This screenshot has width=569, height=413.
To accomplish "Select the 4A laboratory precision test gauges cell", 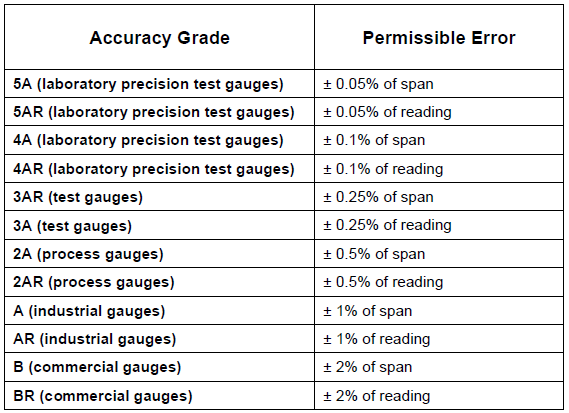I will (159, 140).
